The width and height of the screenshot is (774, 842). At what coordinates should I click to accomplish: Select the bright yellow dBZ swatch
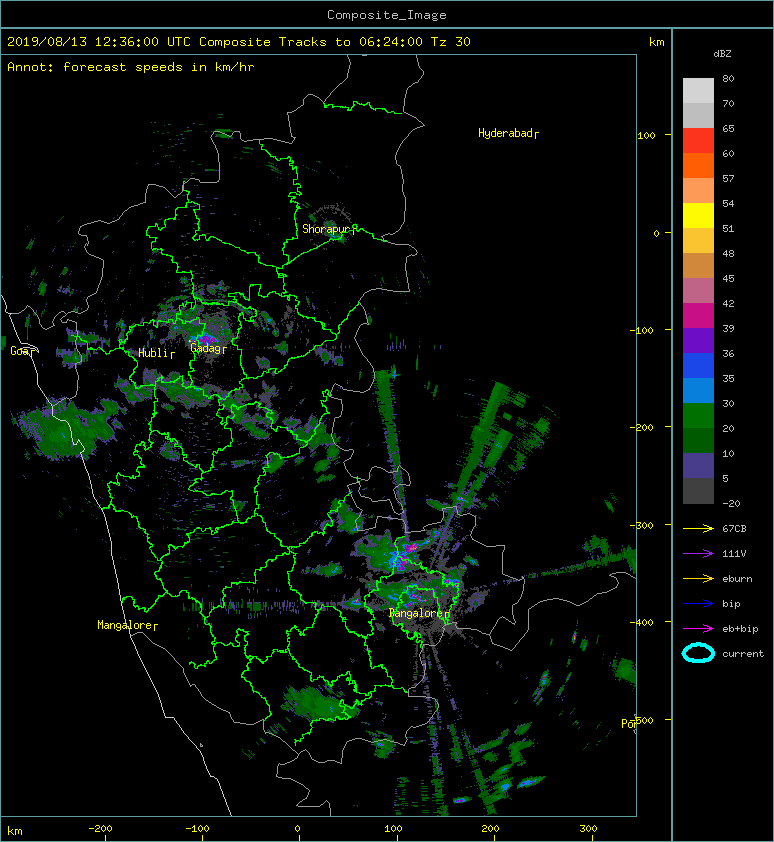point(698,215)
